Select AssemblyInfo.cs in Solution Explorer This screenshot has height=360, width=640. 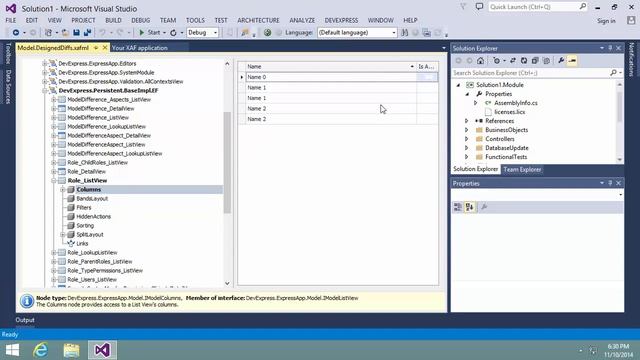(x=516, y=103)
